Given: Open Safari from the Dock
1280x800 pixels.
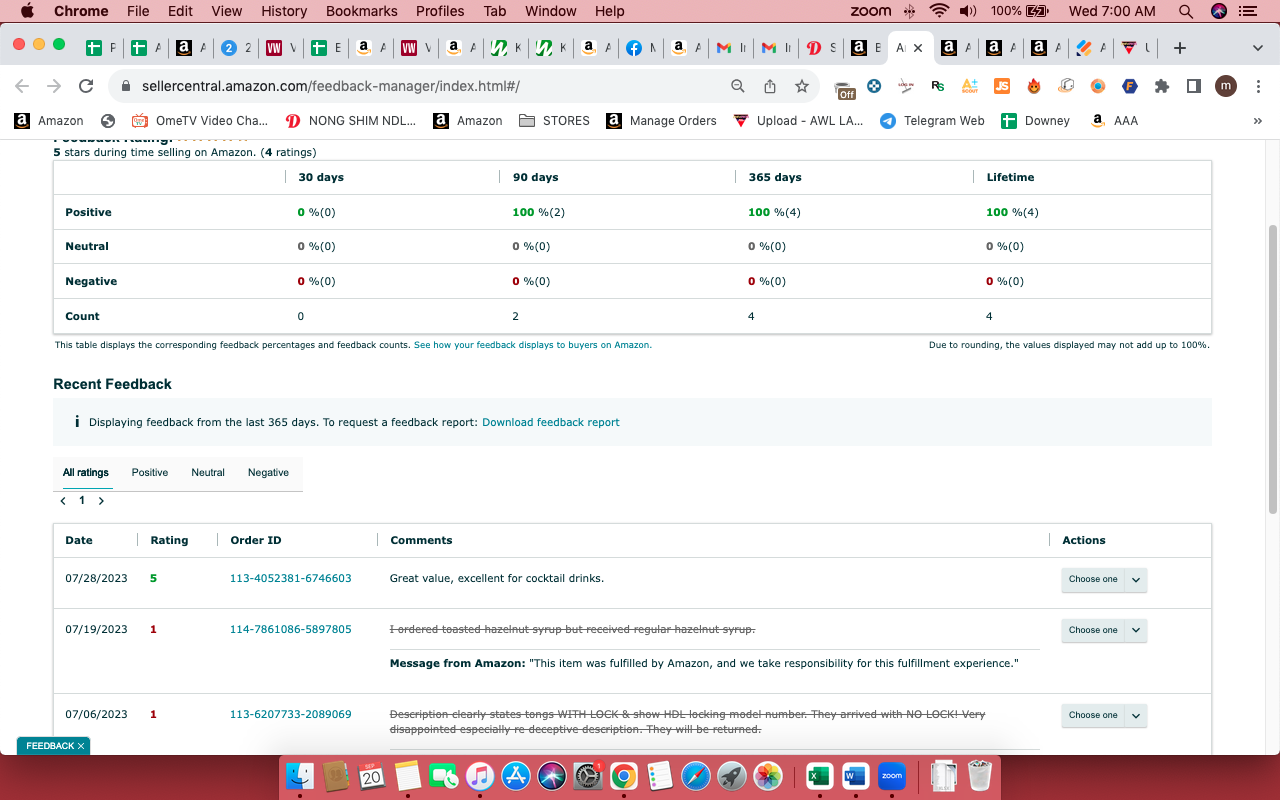Looking at the screenshot, I should pos(696,775).
